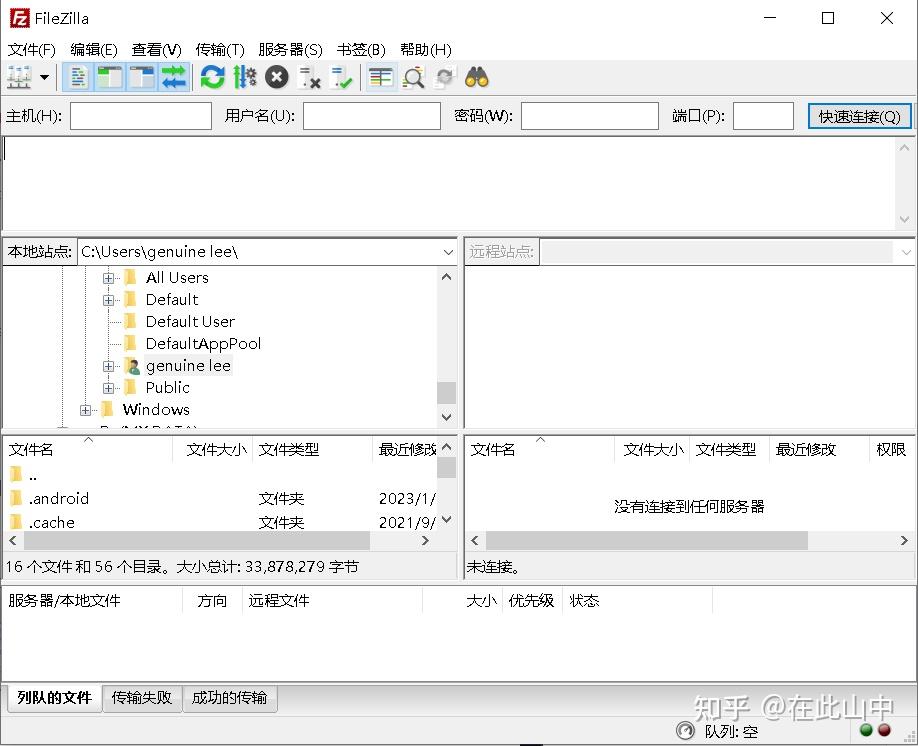Viewport: 918px width, 746px height.
Task: Click the green activity indicator light
Action: tap(866, 730)
